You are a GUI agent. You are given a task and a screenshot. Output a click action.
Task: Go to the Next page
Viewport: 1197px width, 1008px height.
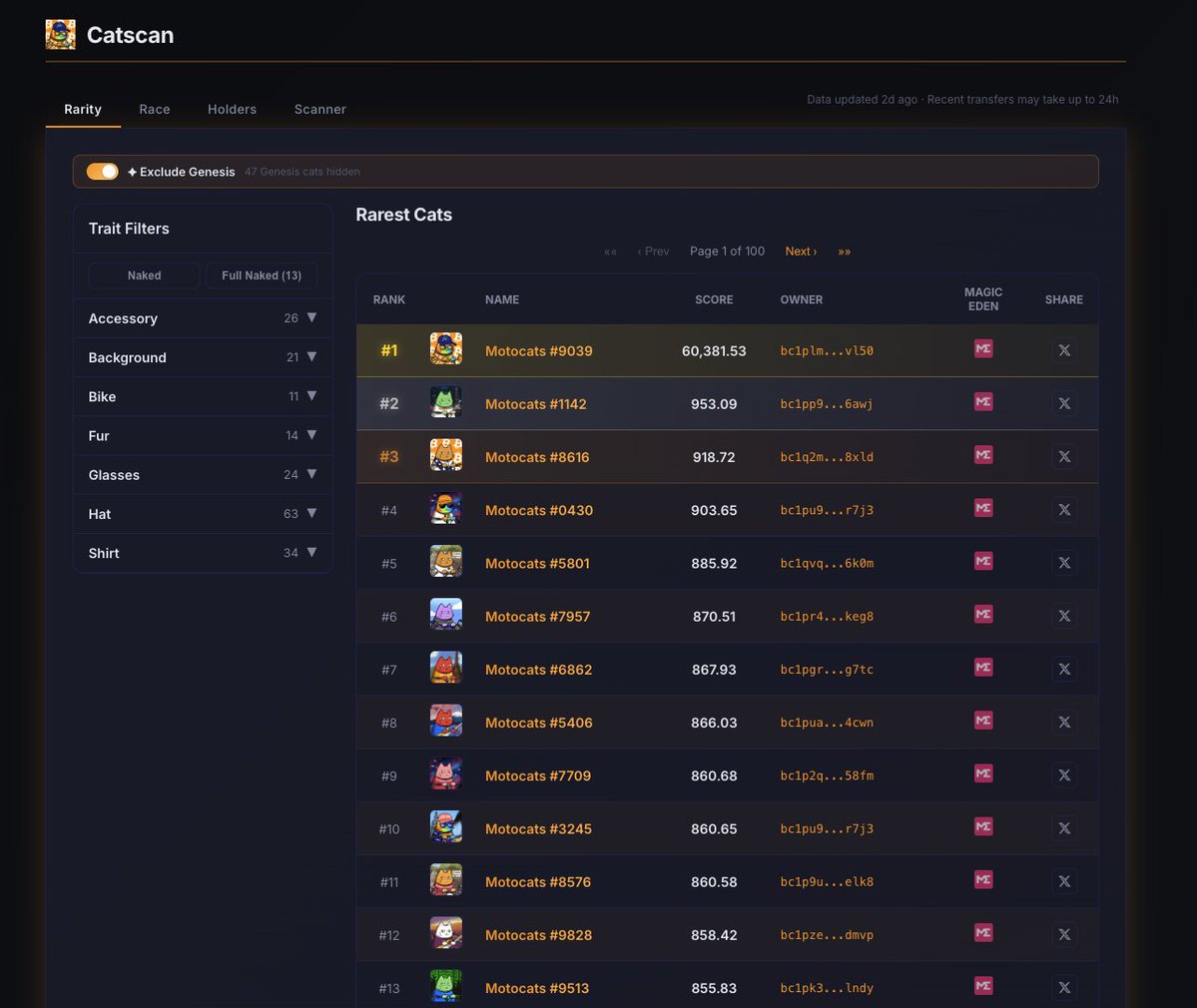[x=801, y=252]
